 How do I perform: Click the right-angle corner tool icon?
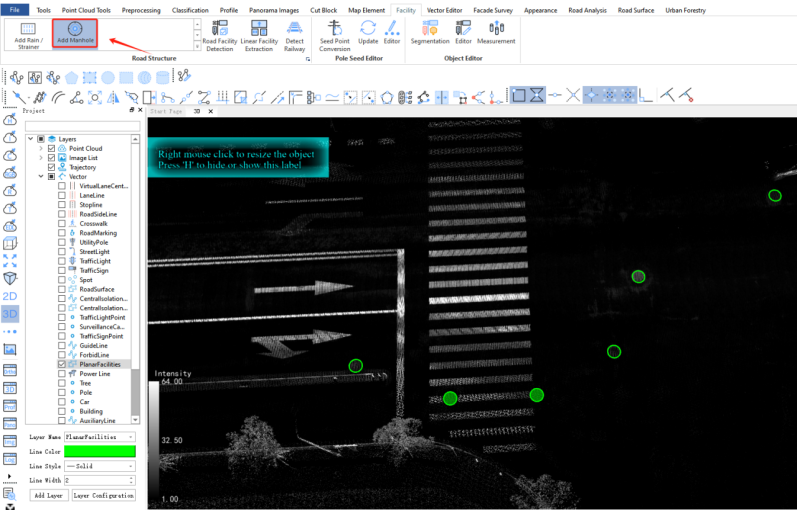(x=646, y=95)
